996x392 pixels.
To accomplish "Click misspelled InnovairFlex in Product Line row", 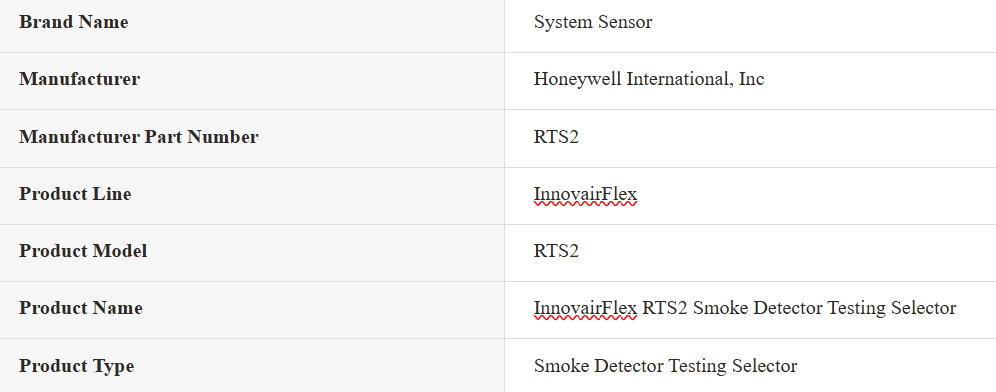I will point(585,194).
